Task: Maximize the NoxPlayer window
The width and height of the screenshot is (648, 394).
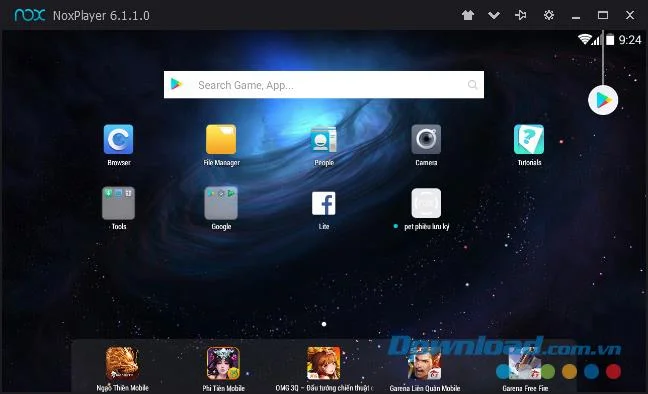Action: (603, 15)
